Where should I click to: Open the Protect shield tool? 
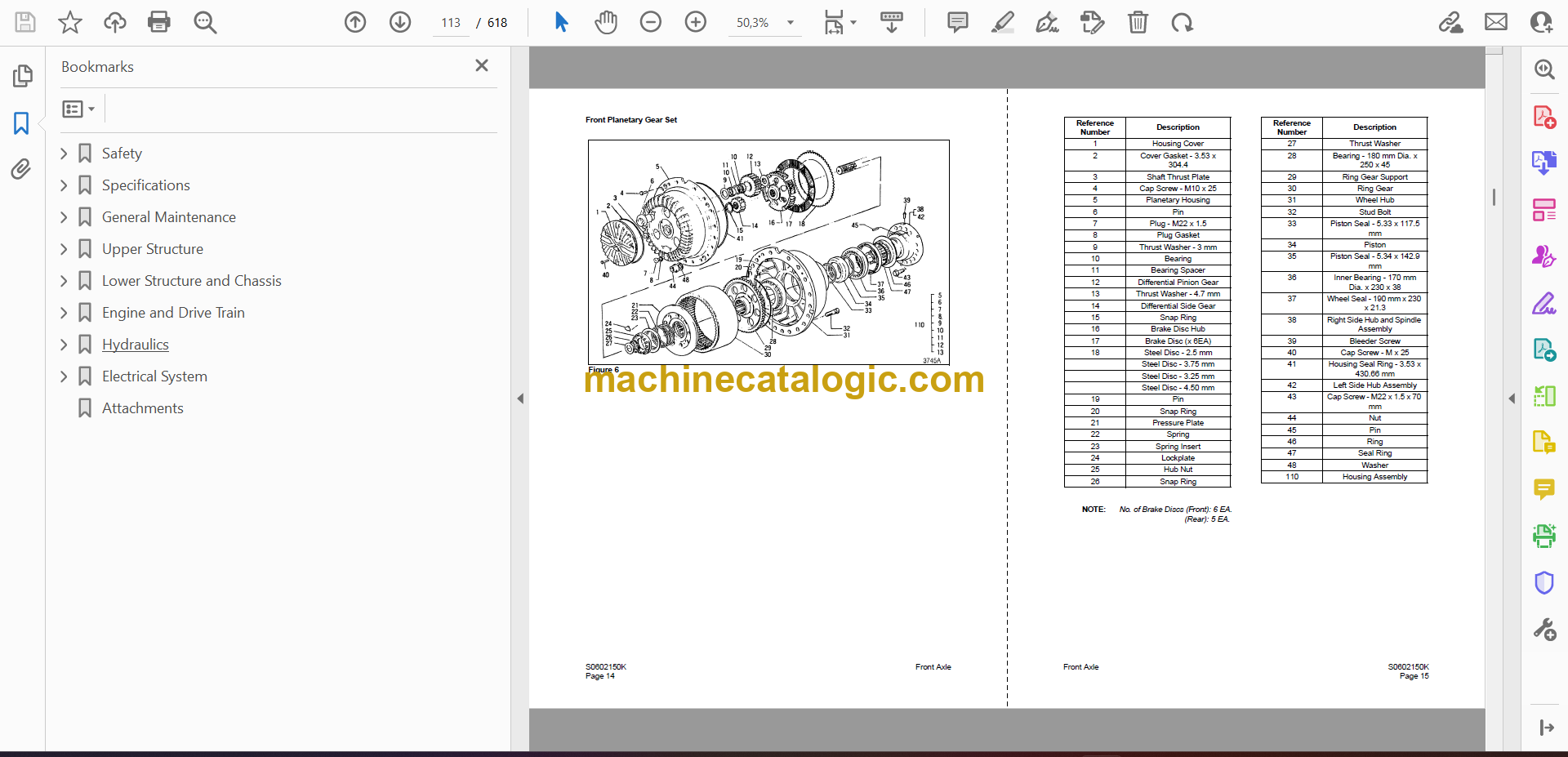click(1543, 583)
